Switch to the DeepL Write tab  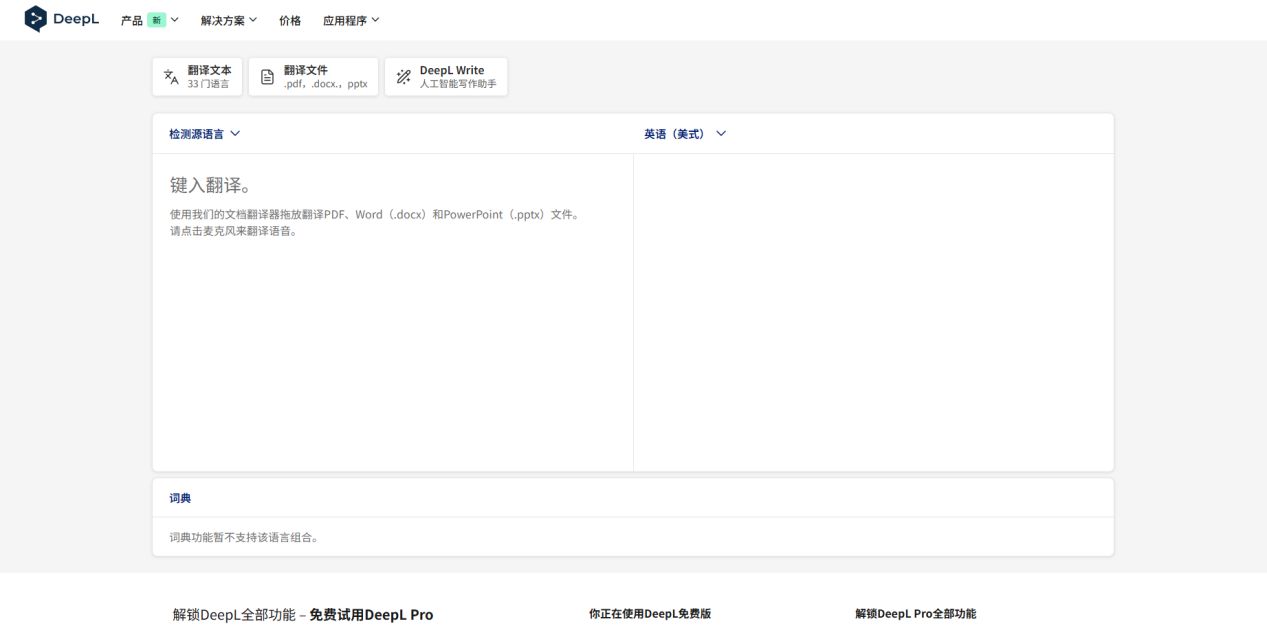click(446, 77)
